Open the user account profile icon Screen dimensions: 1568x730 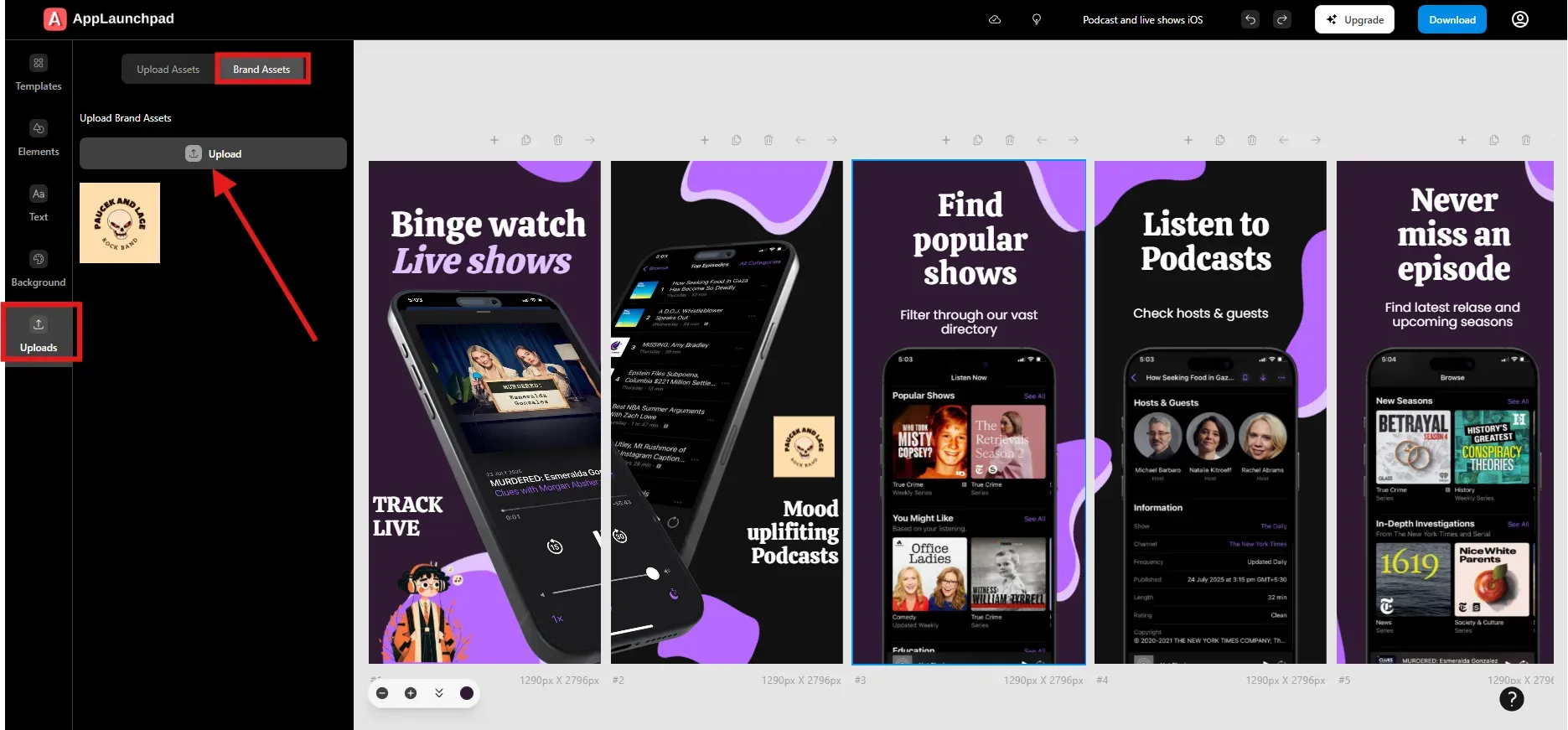pos(1519,19)
